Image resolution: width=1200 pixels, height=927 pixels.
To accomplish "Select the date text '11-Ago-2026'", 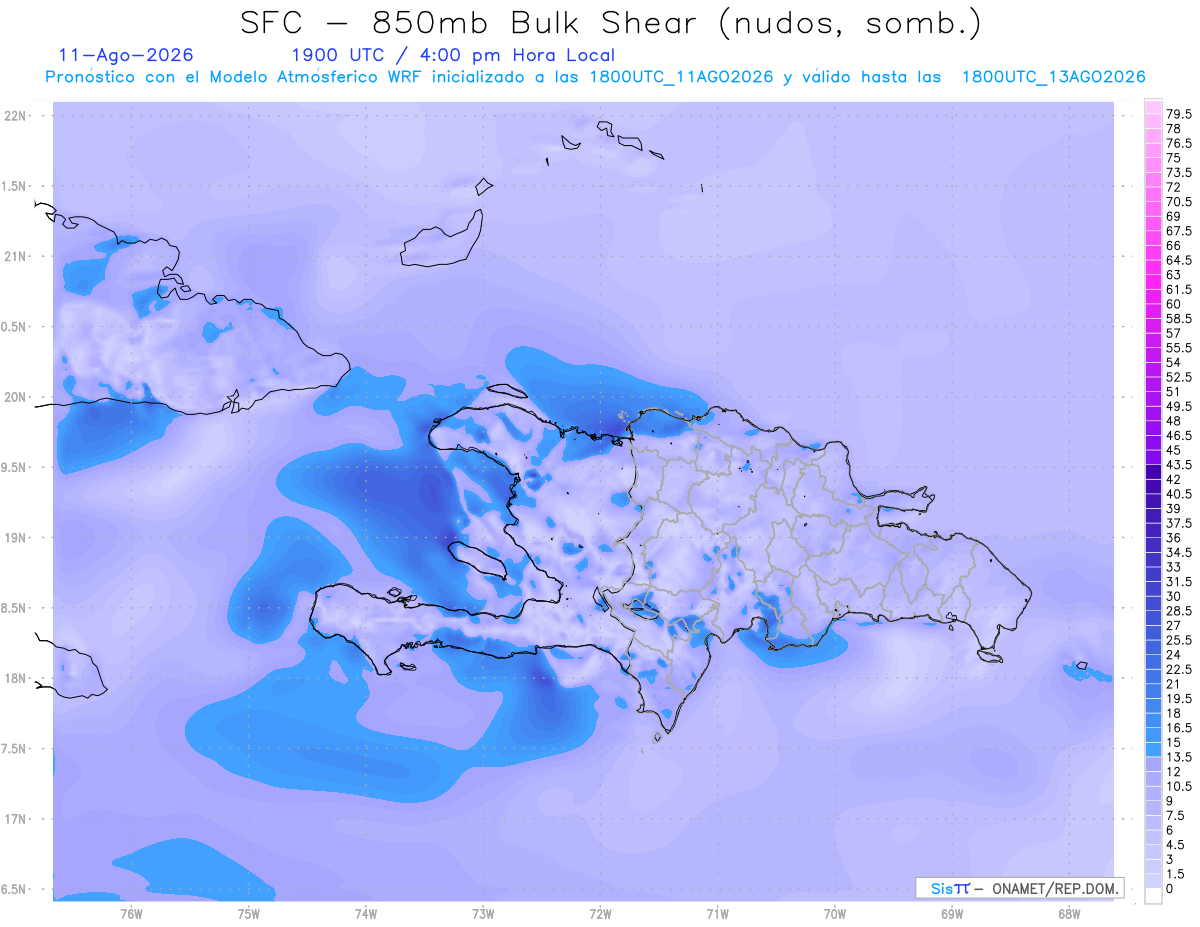I will [x=126, y=55].
